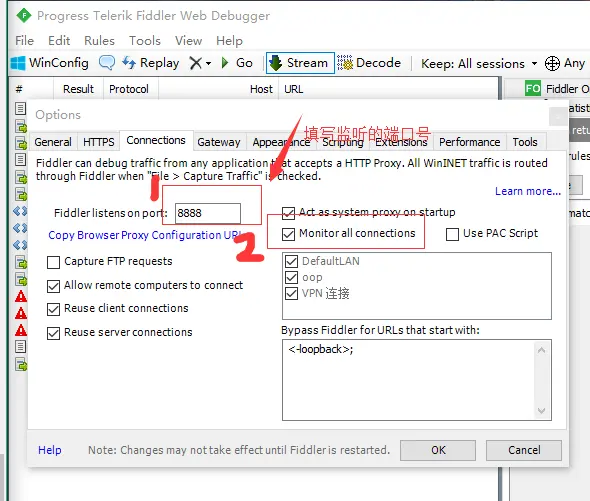The image size is (590, 501).
Task: Confirm options with OK
Action: coord(438,450)
